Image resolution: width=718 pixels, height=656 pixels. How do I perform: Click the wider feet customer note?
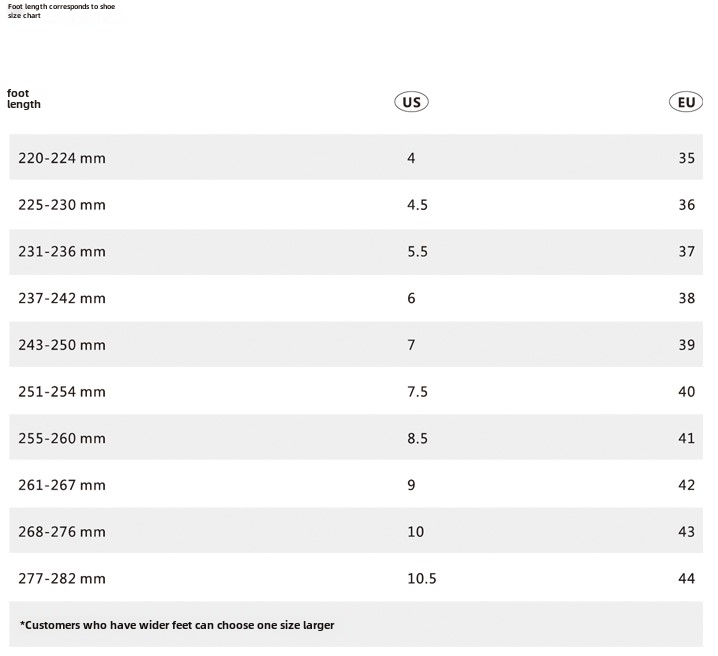point(177,625)
